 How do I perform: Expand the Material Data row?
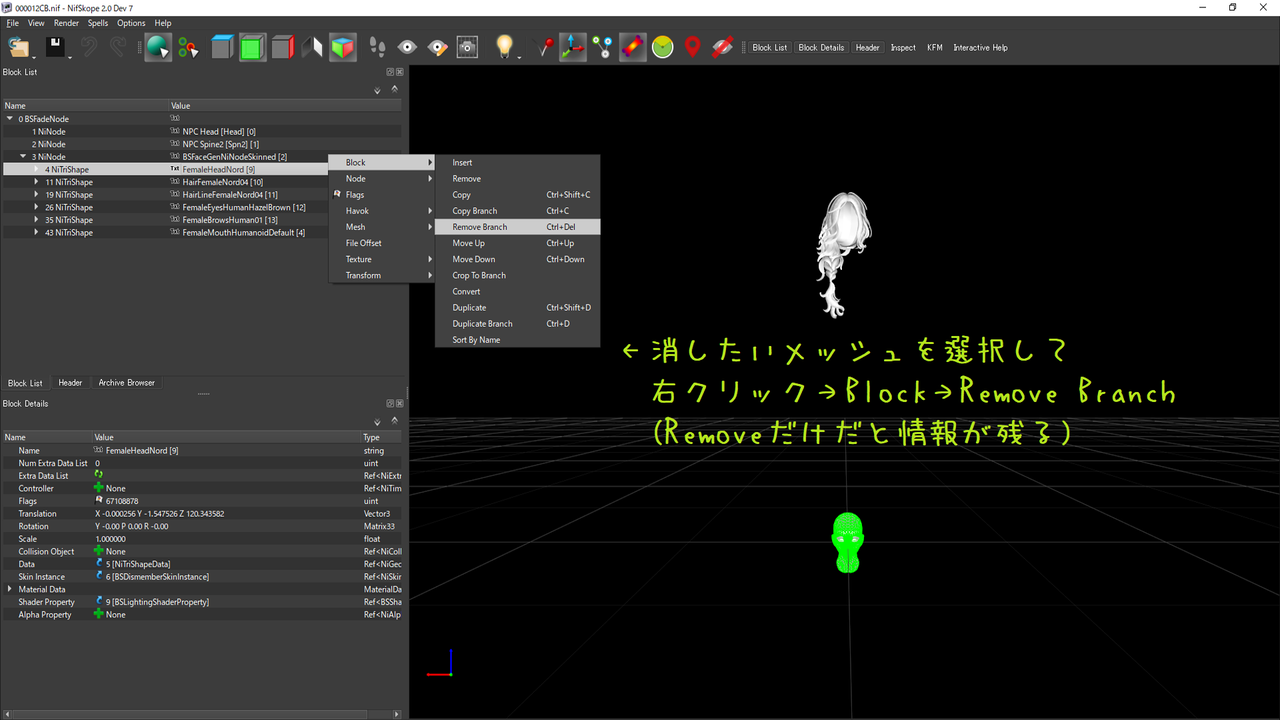(x=10, y=589)
